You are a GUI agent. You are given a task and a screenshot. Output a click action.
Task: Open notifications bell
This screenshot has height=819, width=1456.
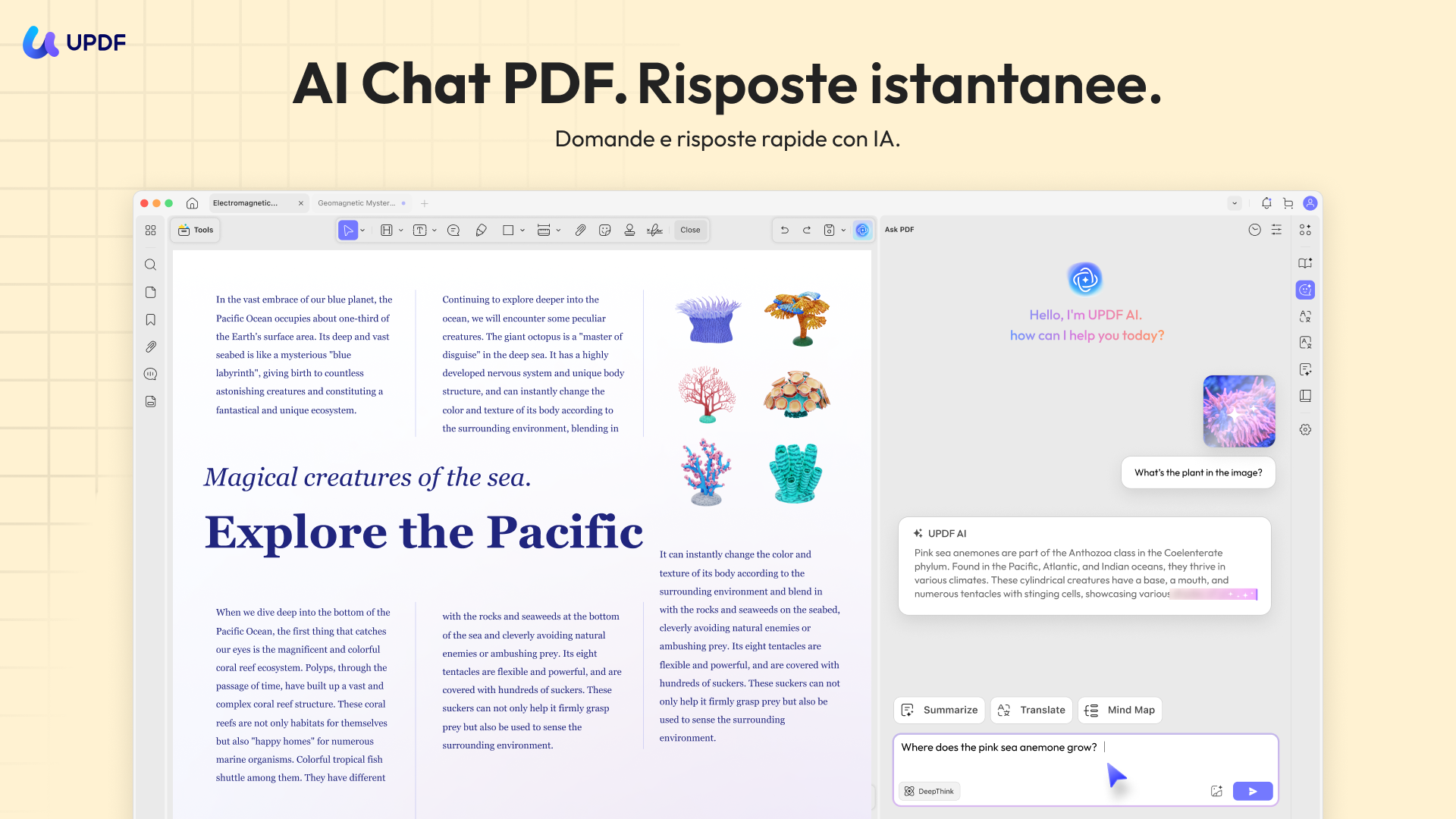(x=1266, y=203)
